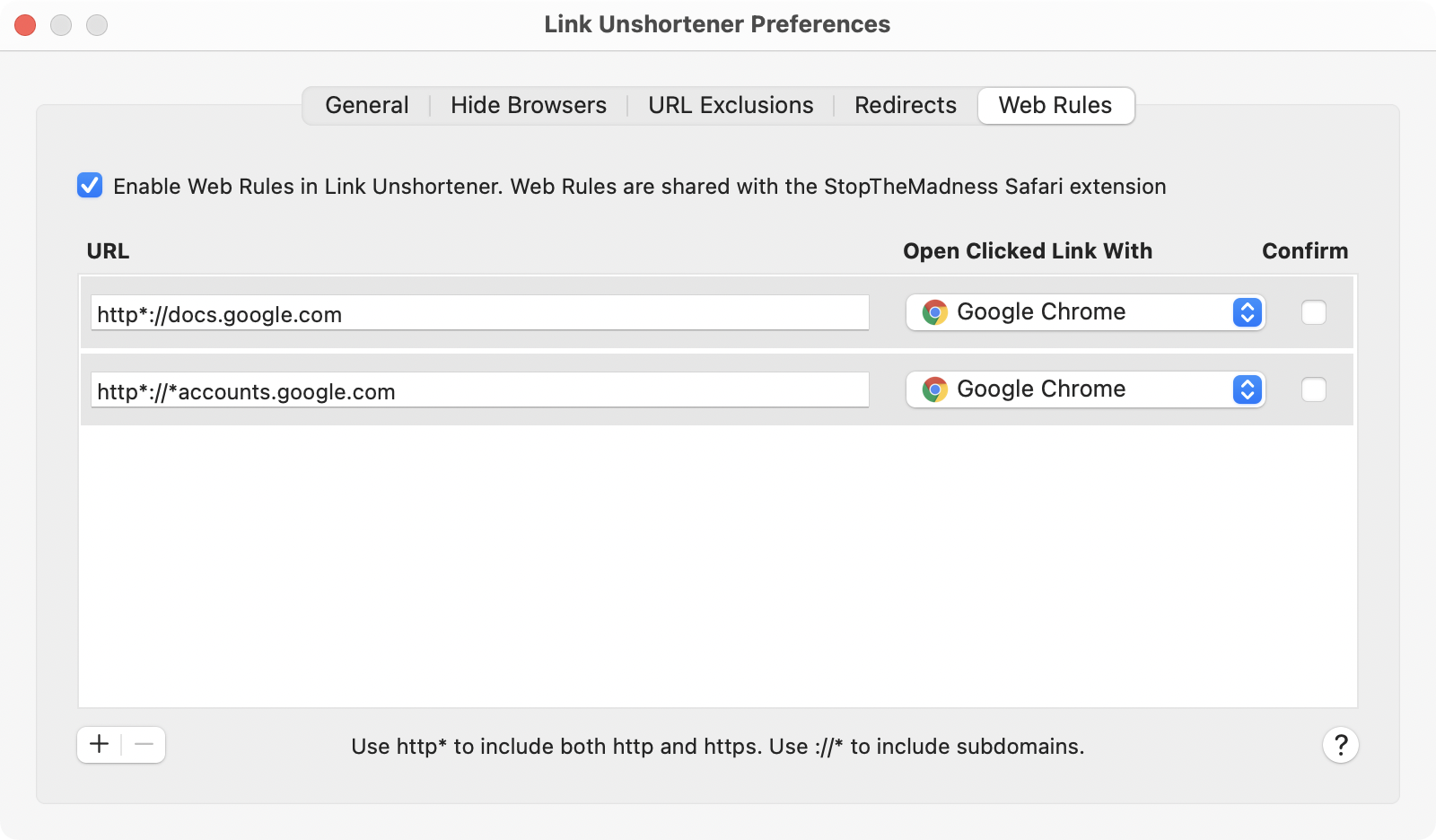Select the Redirects tab

tap(905, 106)
